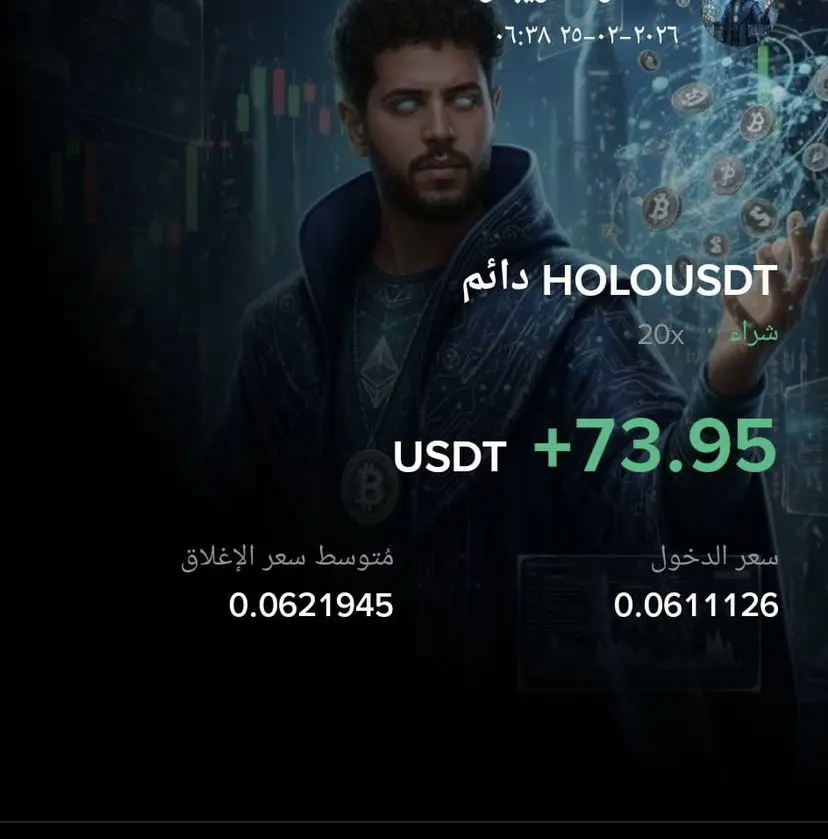
Task: Click the entry price value 0.0611126
Action: pos(696,605)
